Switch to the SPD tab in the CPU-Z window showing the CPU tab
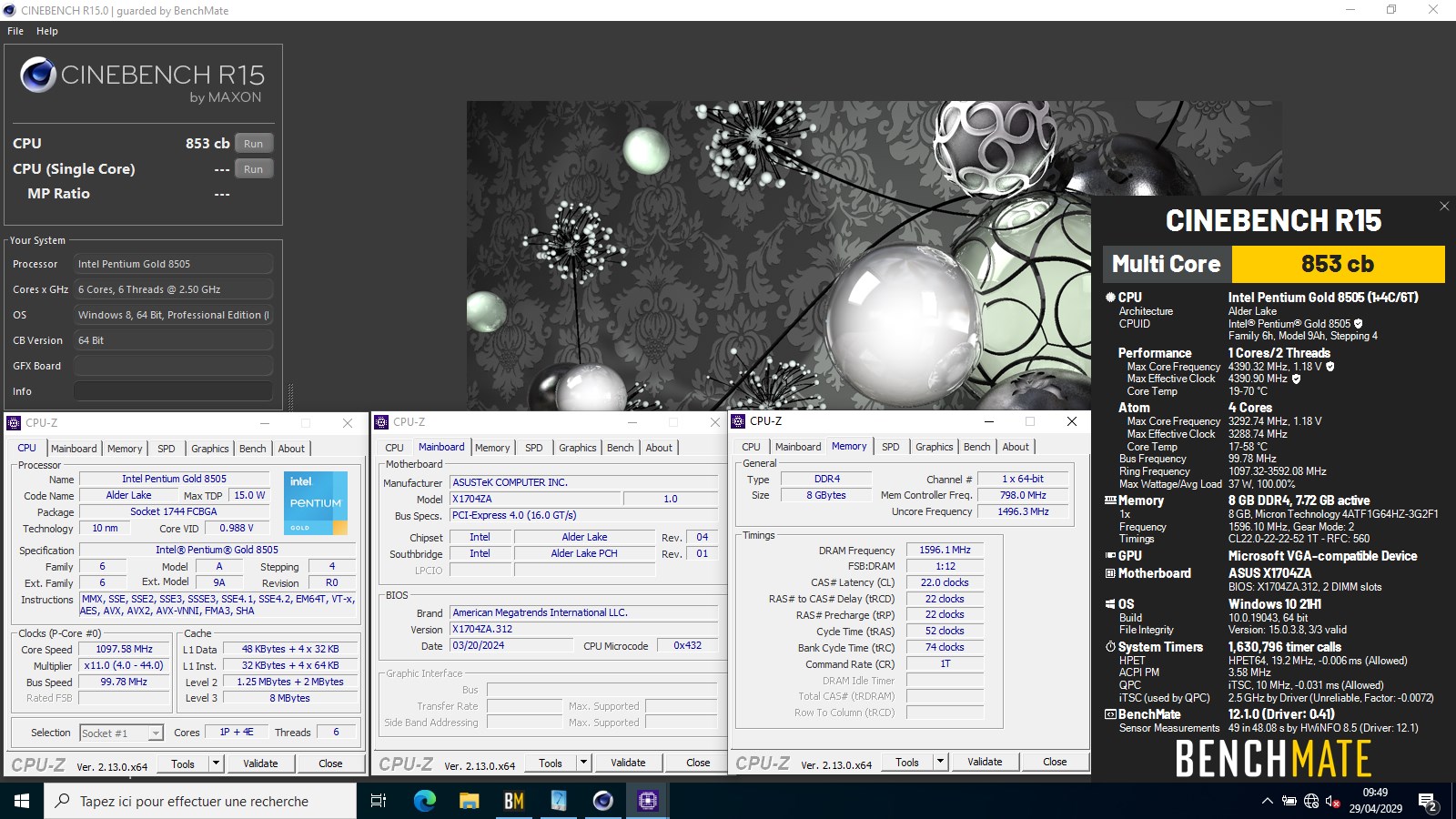Screen dimensions: 1456x819 tap(167, 449)
